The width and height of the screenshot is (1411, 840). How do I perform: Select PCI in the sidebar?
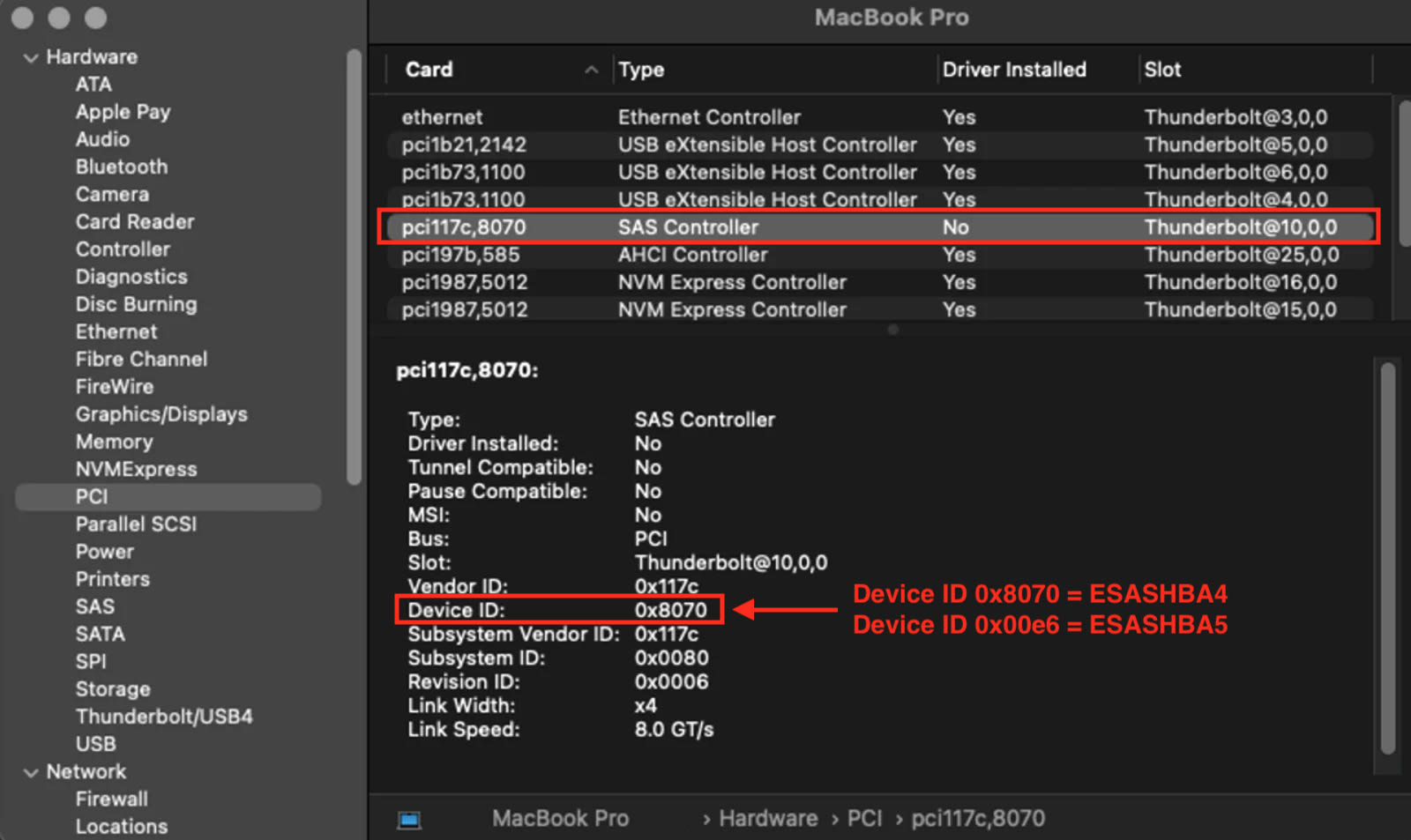(92, 497)
